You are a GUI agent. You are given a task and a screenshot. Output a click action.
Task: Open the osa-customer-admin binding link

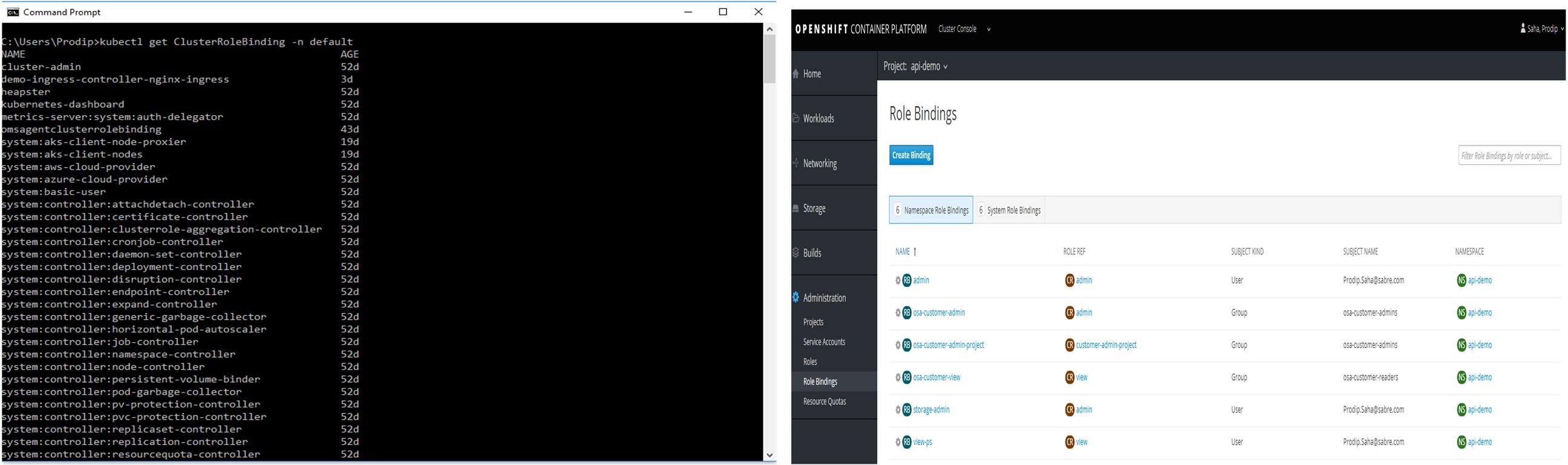click(x=939, y=312)
